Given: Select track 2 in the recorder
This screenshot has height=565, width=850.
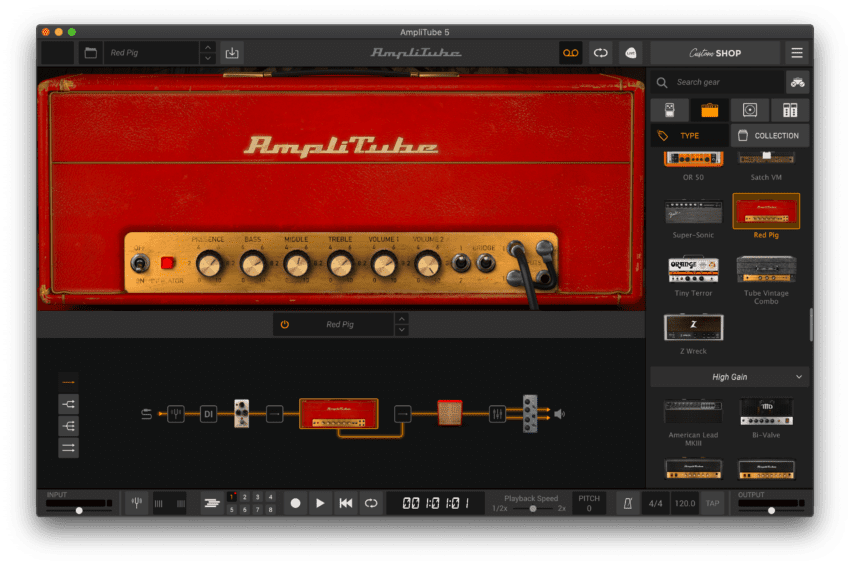Looking at the screenshot, I should (244, 497).
